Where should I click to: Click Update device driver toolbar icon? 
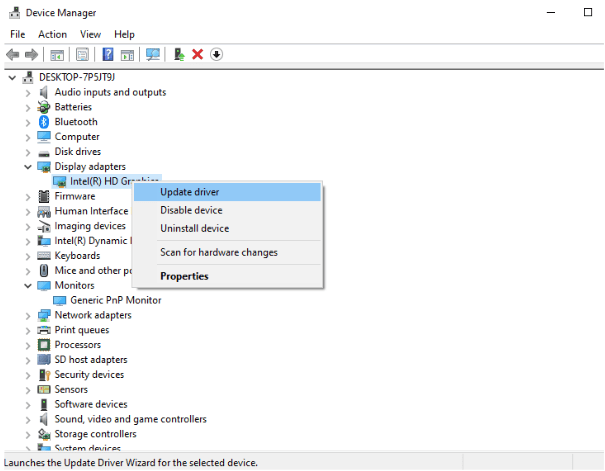click(179, 54)
